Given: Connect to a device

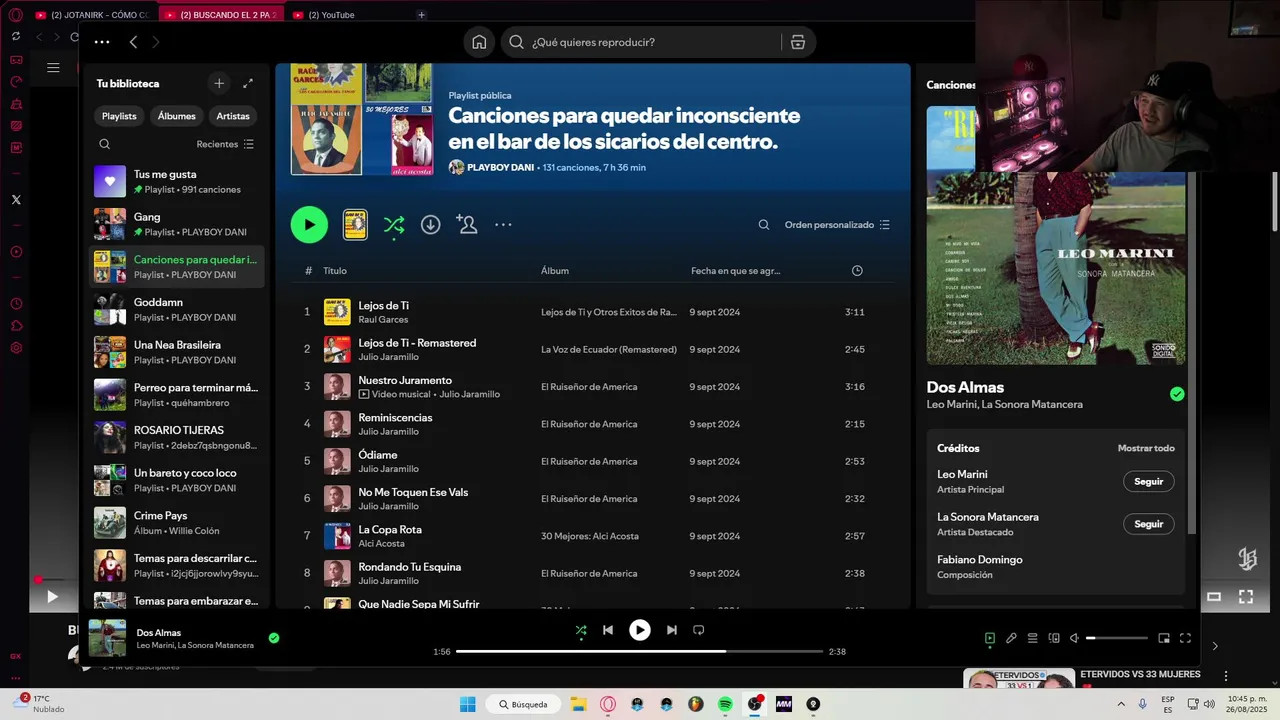Looking at the screenshot, I should coord(1054,638).
